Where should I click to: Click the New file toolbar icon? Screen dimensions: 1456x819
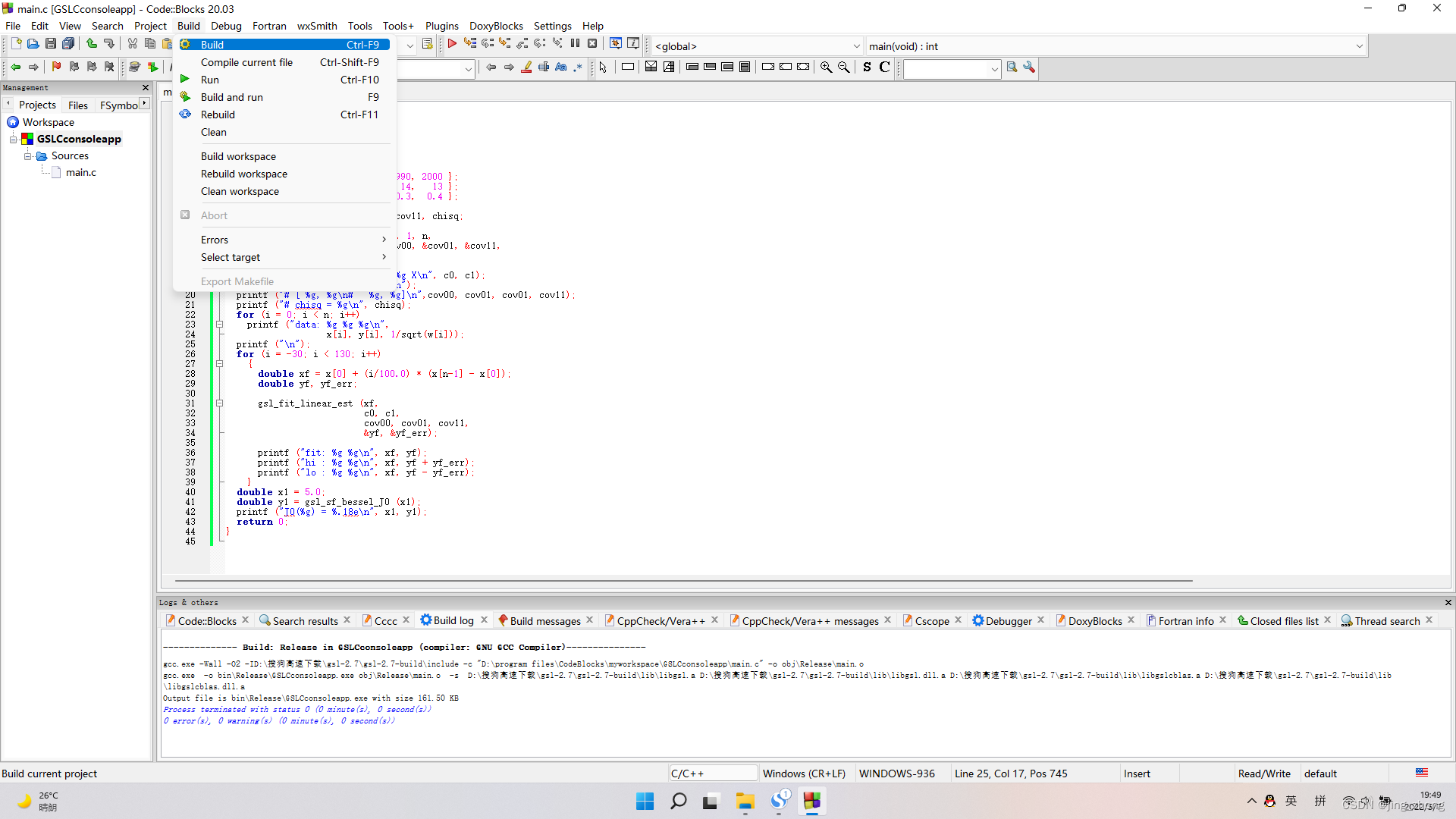(x=16, y=44)
